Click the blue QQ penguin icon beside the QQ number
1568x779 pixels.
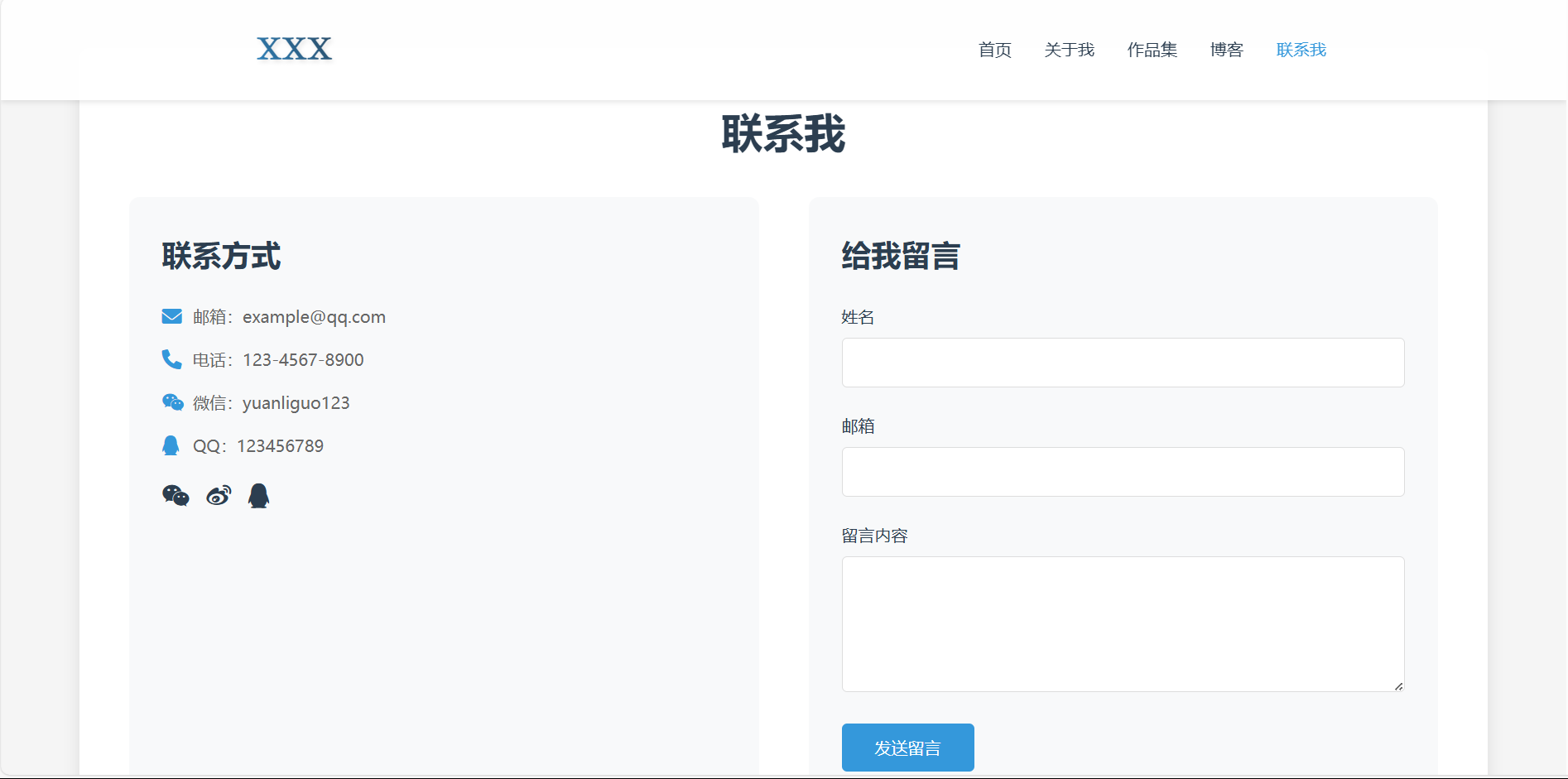tap(171, 445)
